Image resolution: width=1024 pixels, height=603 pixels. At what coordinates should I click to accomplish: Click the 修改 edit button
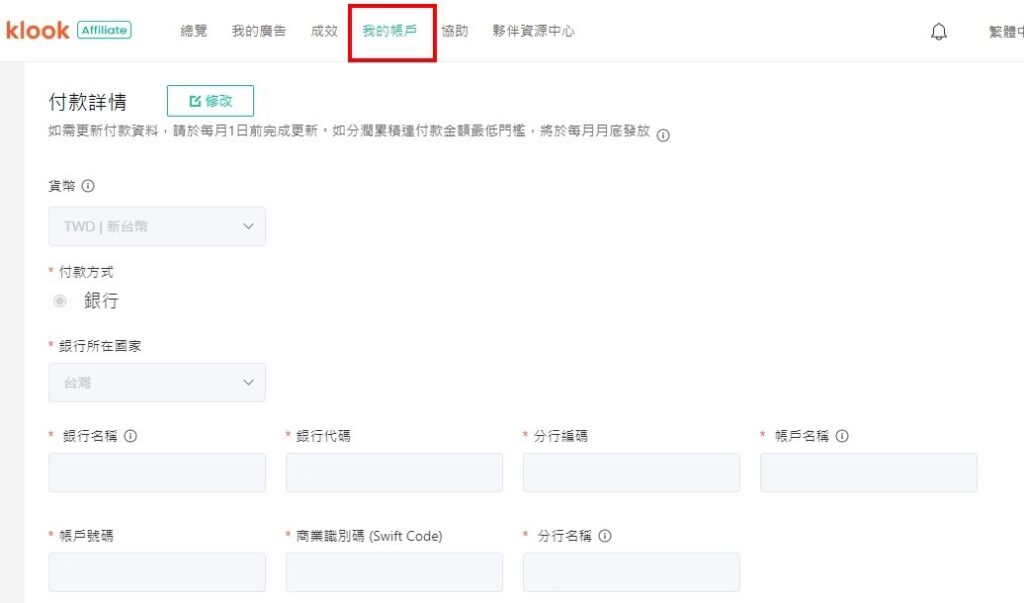point(210,101)
